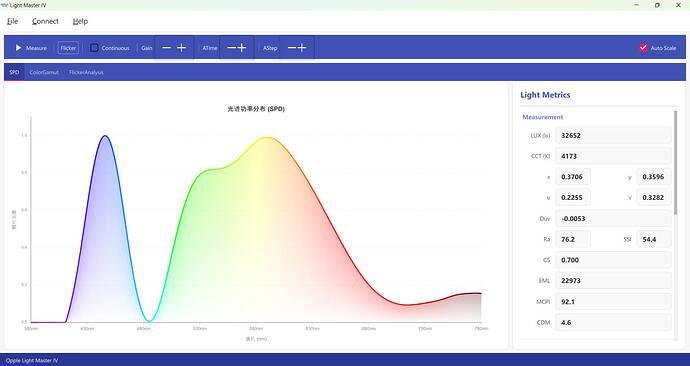Click the x value field 0.3706
This screenshot has width=690, height=366.
(x=573, y=177)
